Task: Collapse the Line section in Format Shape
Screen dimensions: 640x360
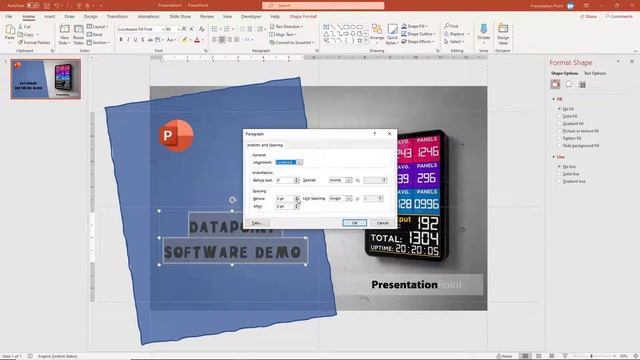Action: (x=554, y=157)
